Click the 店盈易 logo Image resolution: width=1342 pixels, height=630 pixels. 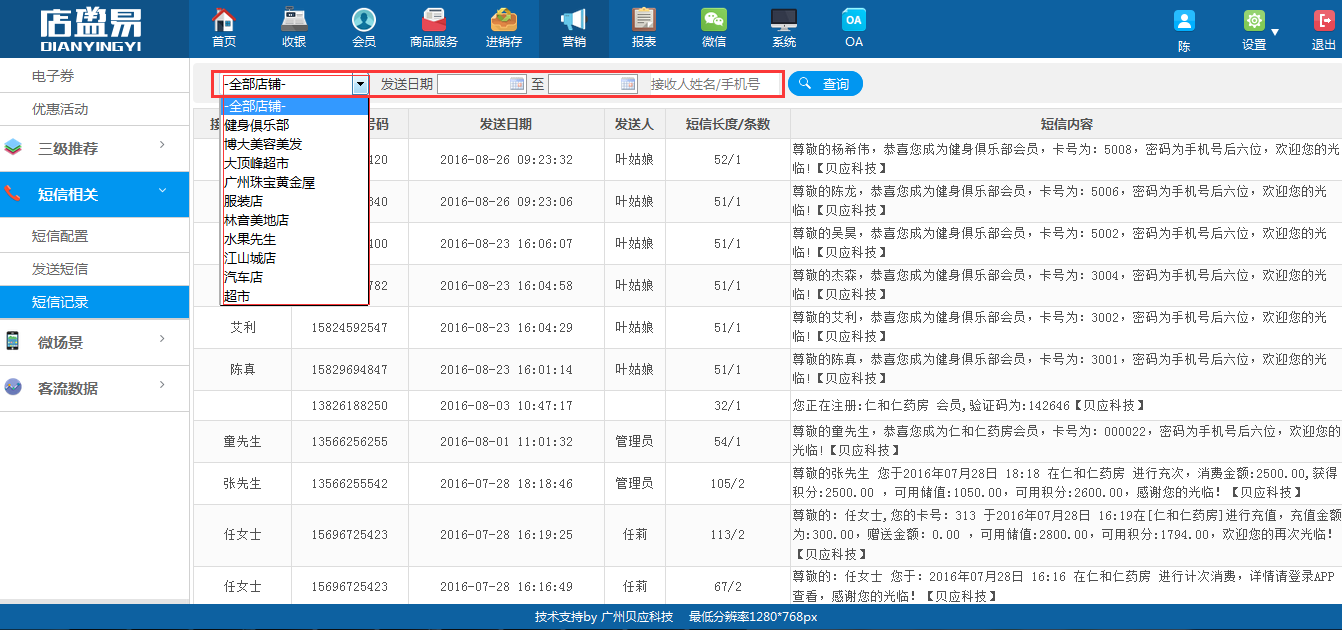click(91, 30)
